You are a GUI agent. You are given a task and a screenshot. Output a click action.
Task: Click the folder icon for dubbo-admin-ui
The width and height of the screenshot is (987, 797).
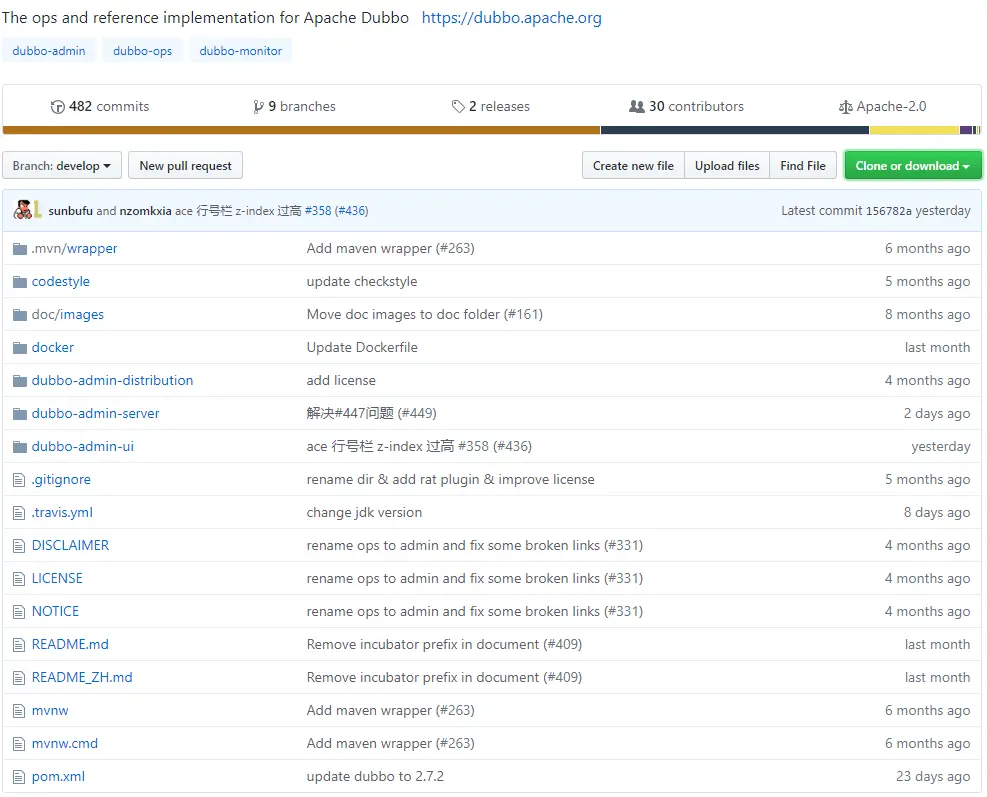click(20, 446)
